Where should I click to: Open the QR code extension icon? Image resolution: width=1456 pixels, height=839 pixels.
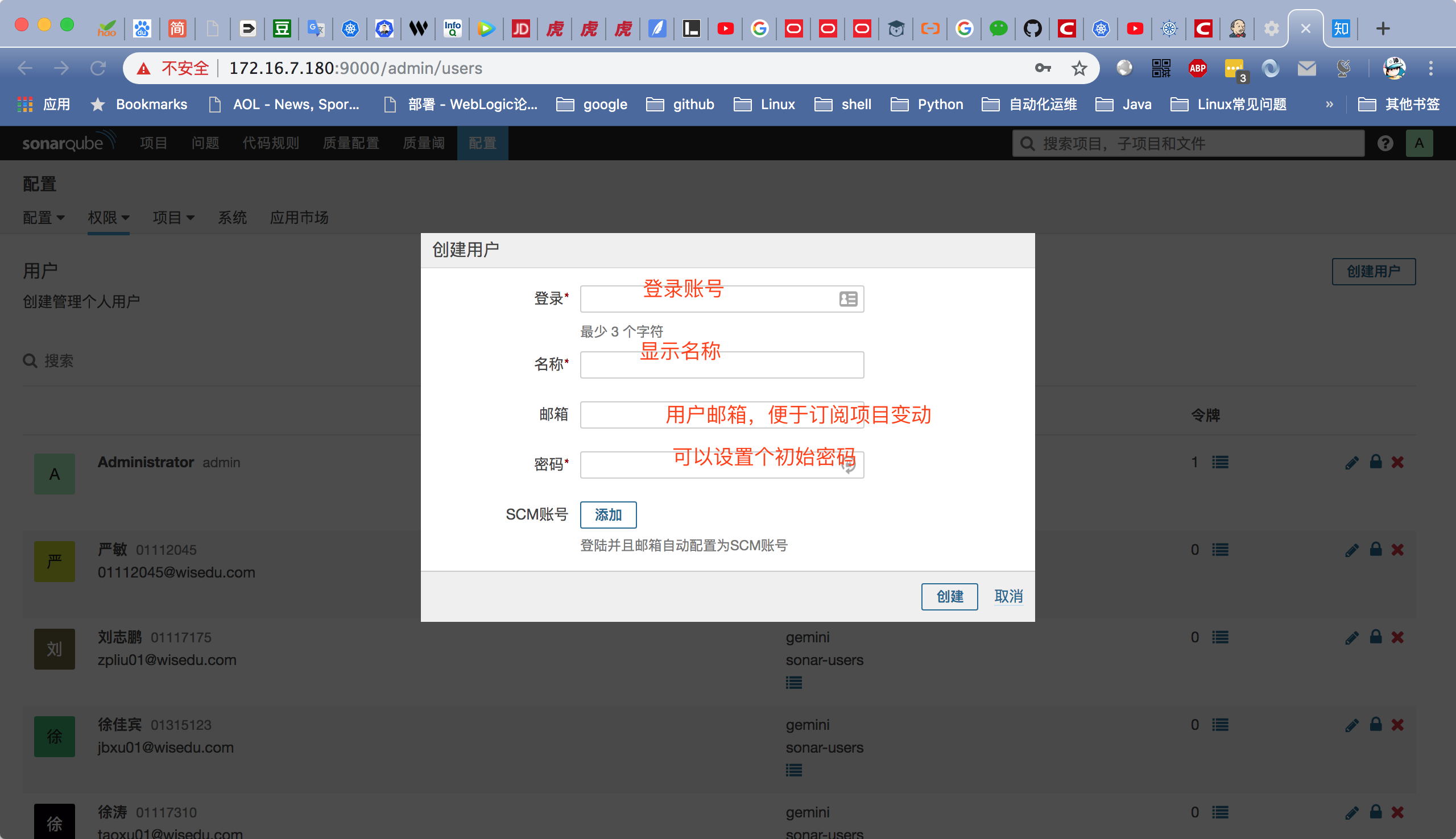pyautogui.click(x=1161, y=69)
